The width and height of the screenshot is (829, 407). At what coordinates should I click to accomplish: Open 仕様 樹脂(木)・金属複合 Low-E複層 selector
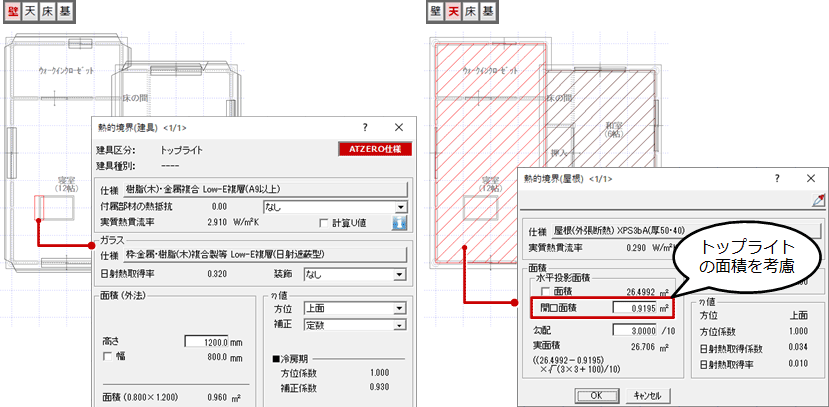click(265, 189)
